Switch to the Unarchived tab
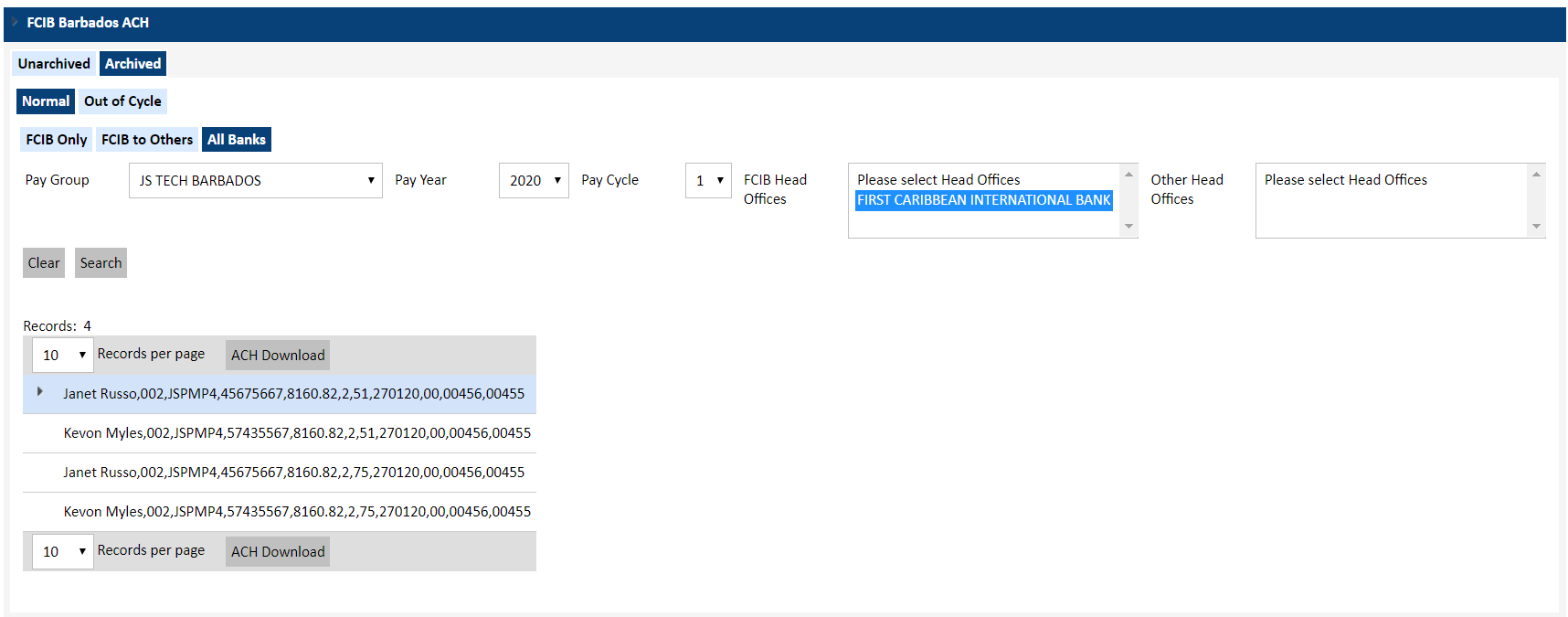Screen dimensions: 1568x617 54,63
